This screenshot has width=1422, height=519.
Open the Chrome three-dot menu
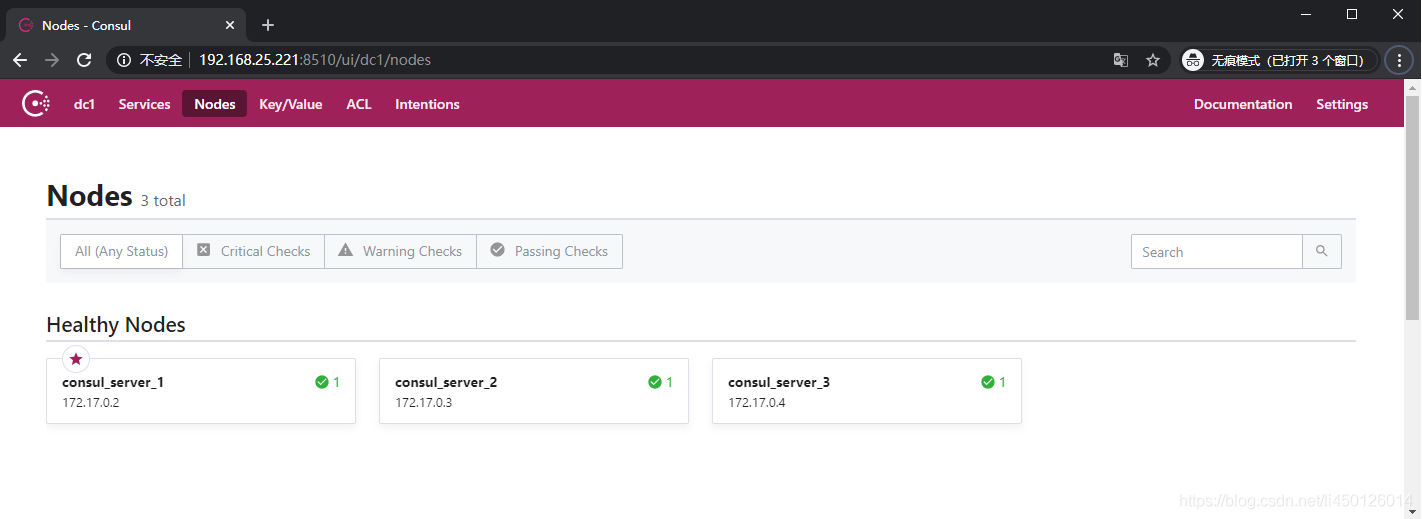[1399, 60]
